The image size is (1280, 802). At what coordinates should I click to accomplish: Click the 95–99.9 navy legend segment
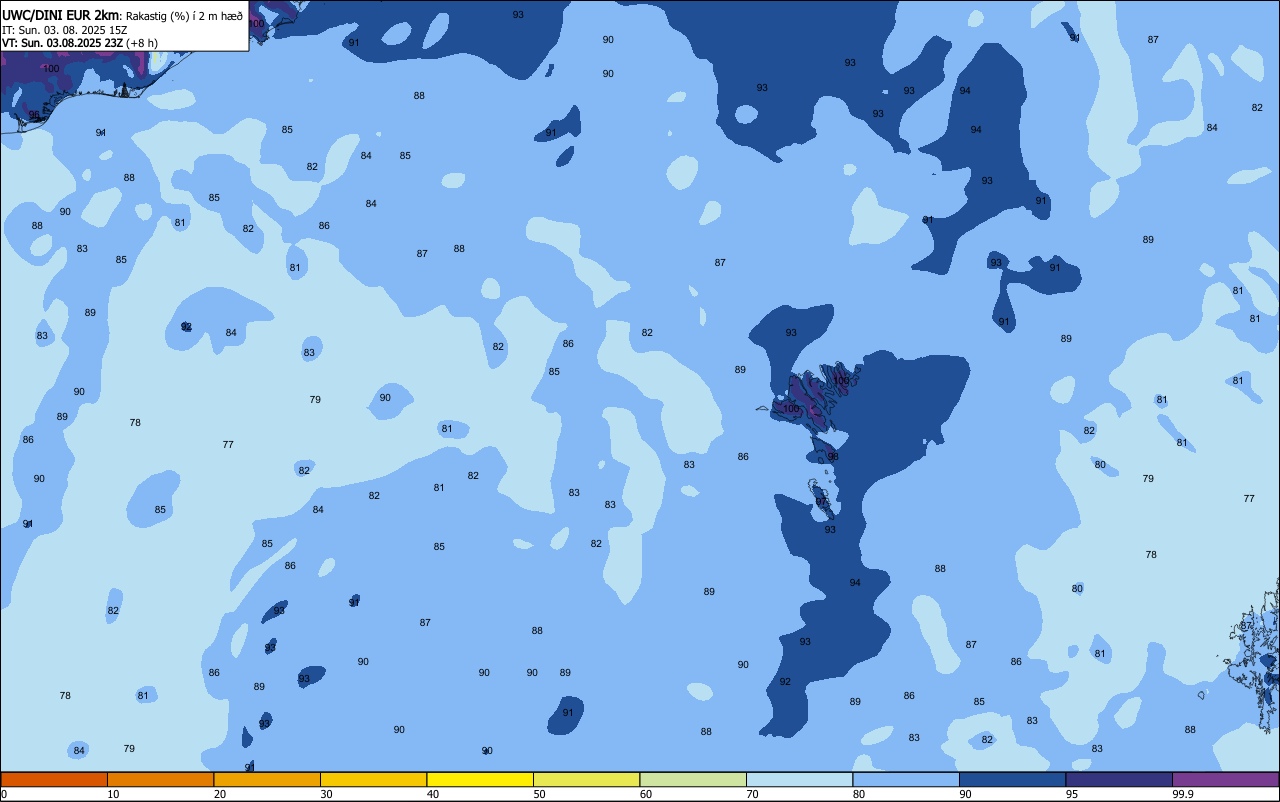tap(1119, 779)
